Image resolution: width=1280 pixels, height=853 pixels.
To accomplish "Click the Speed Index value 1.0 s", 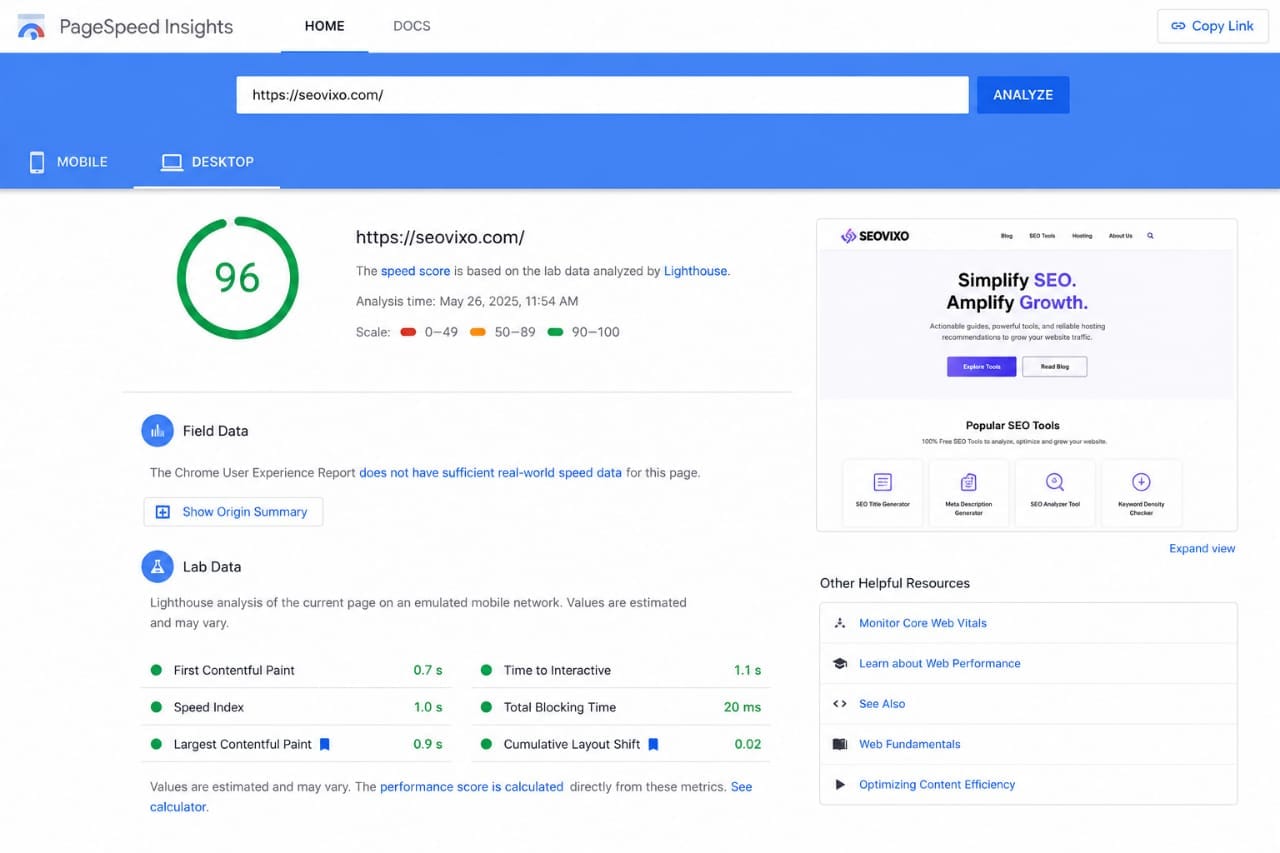I will tap(428, 707).
